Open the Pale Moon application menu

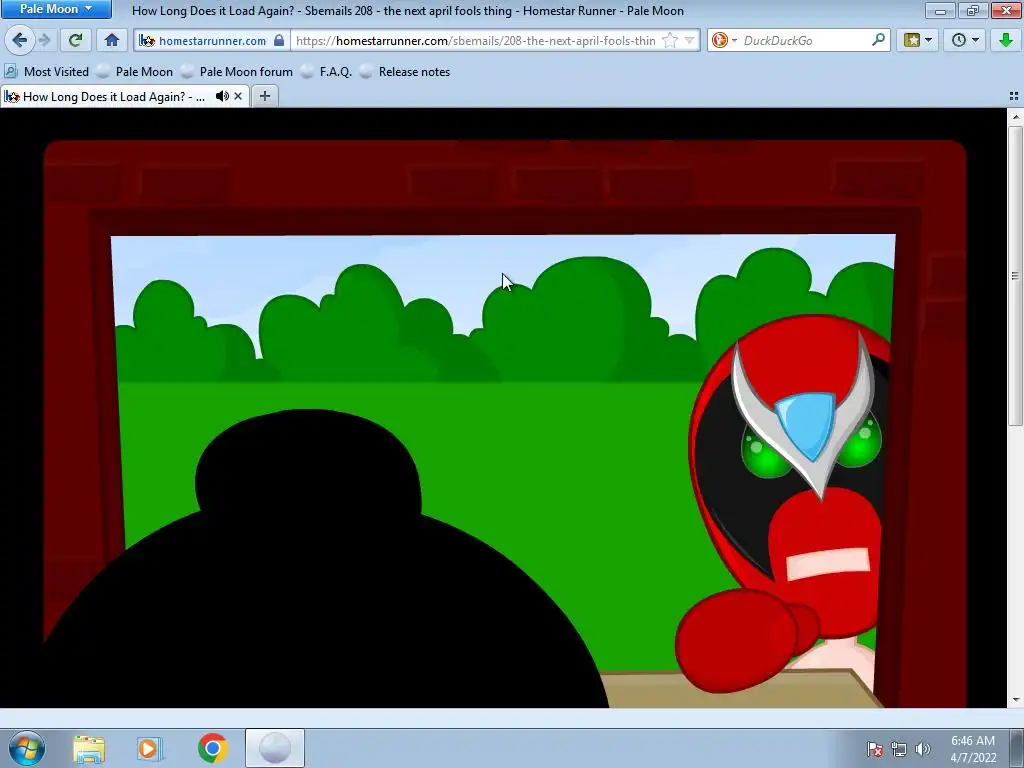tap(56, 9)
